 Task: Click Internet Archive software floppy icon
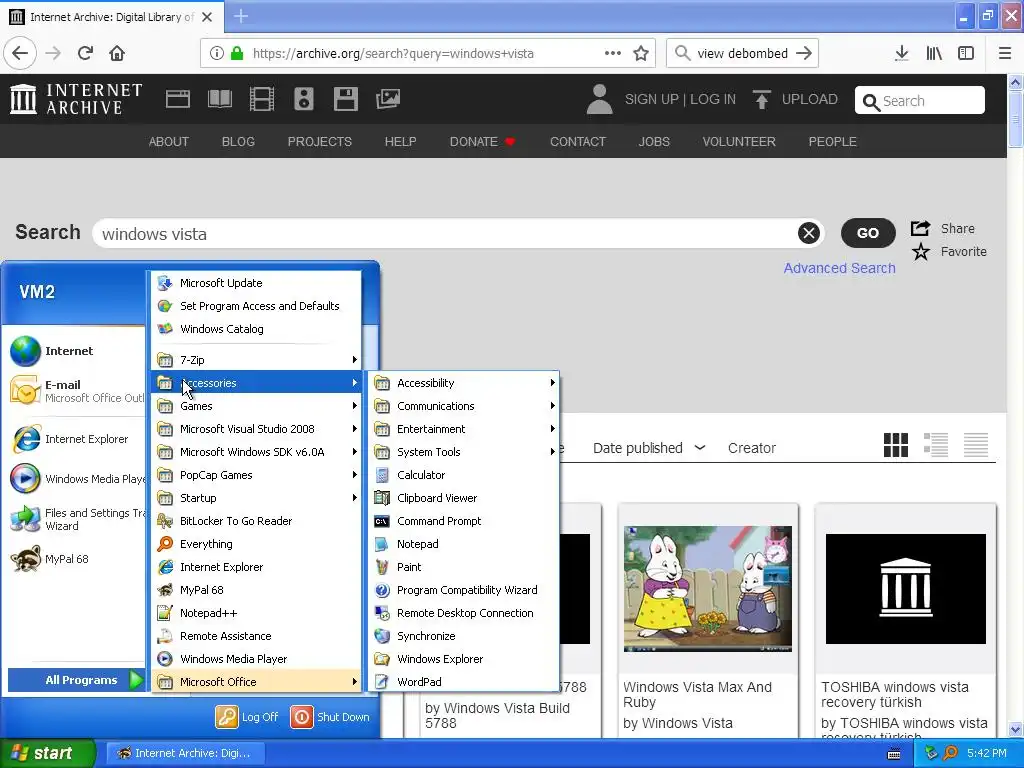pos(345,99)
